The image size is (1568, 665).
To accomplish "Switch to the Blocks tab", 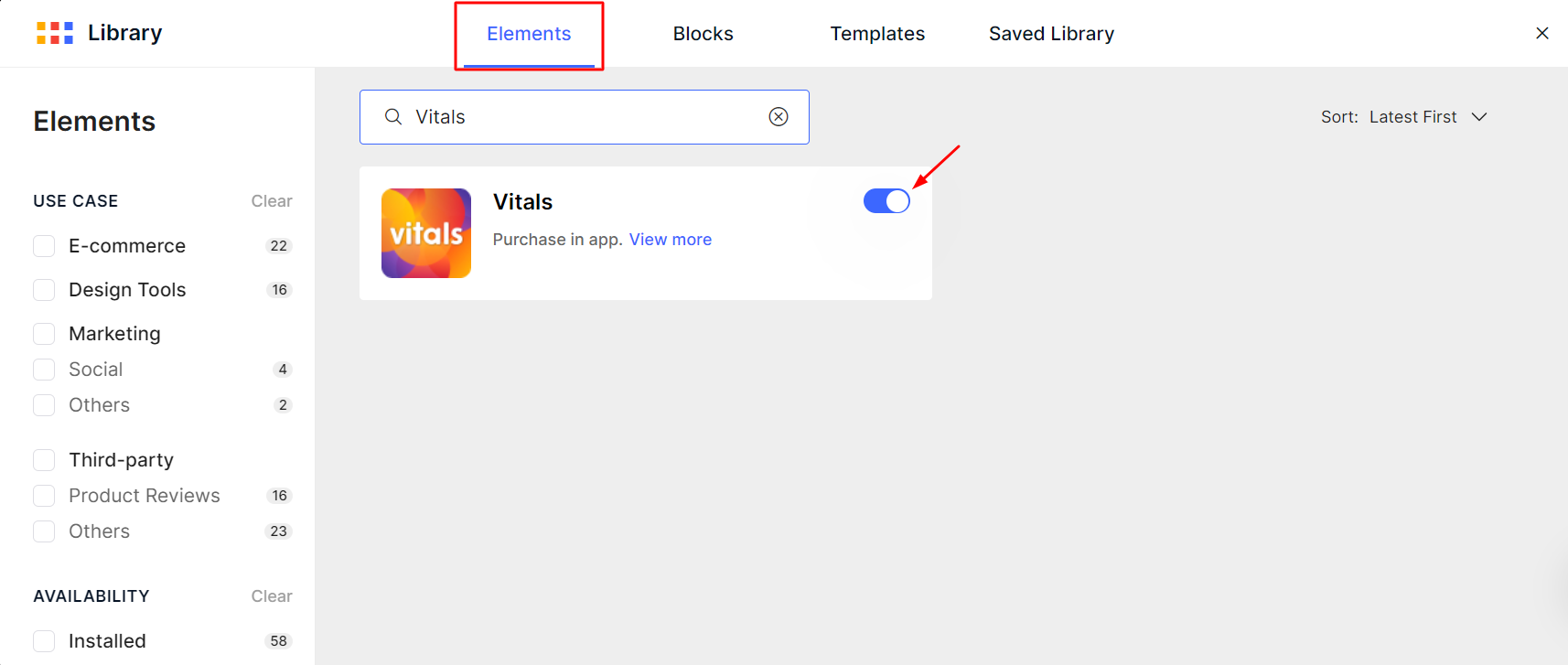I will coord(703,34).
